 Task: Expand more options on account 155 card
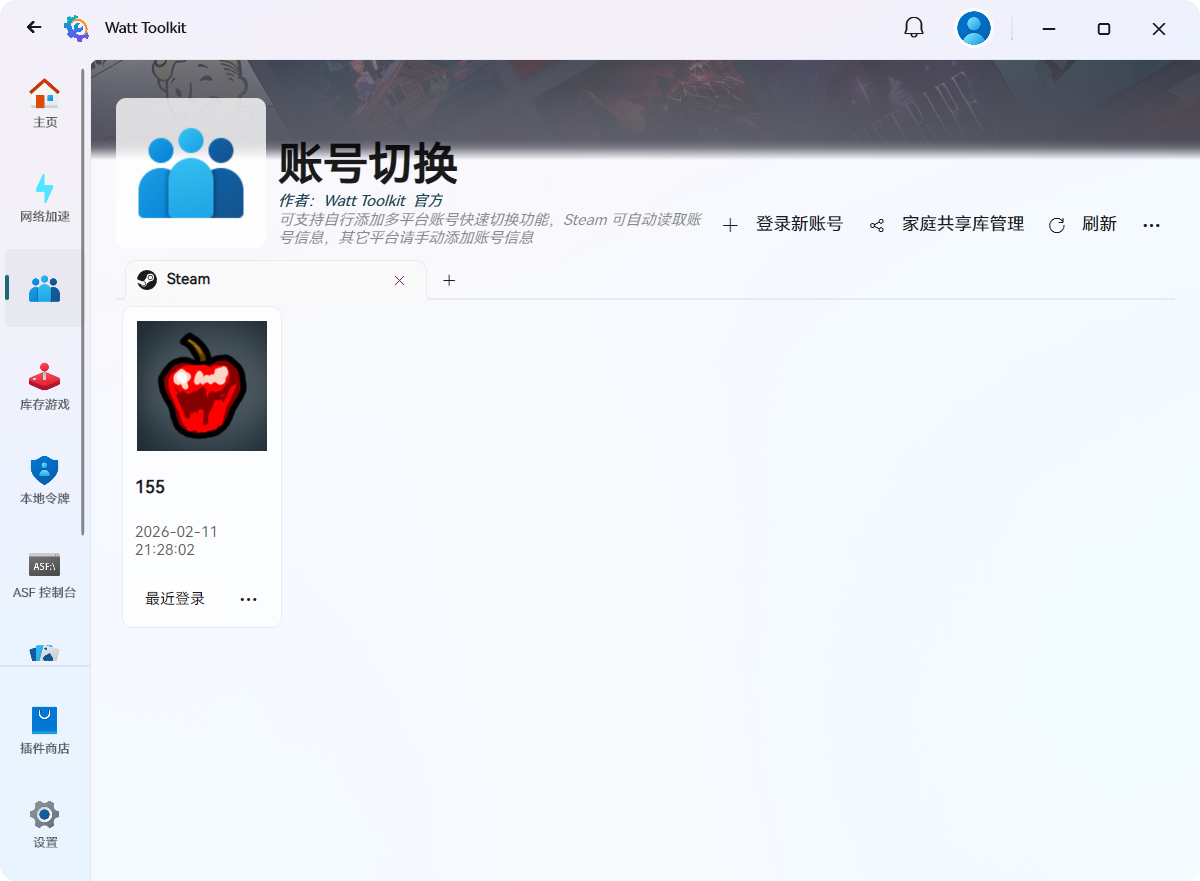point(249,599)
